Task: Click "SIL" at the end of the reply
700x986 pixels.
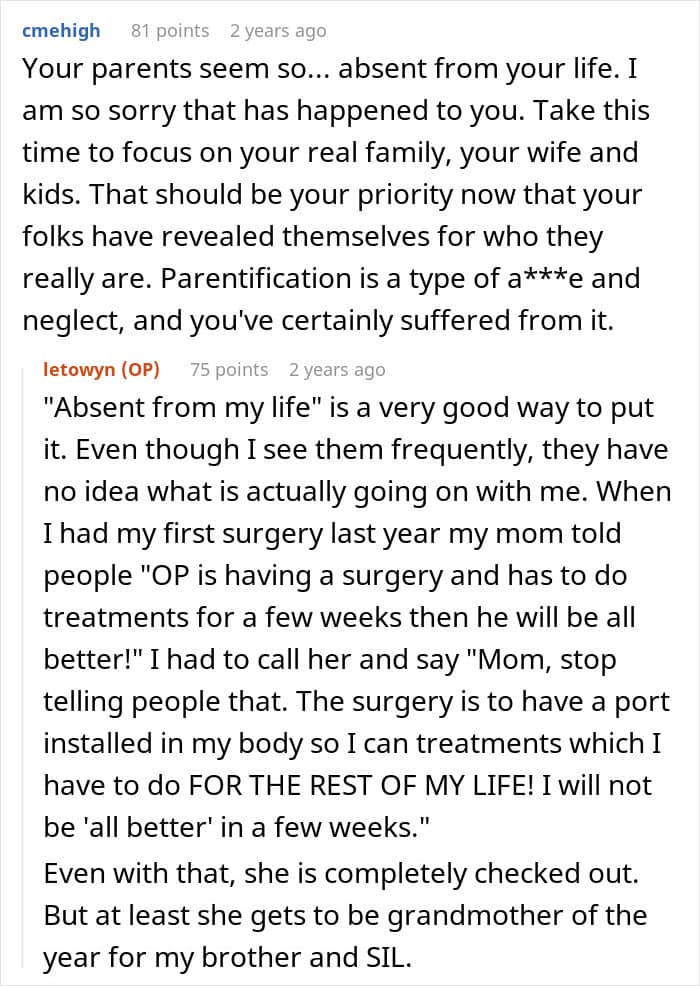Action: (388, 958)
